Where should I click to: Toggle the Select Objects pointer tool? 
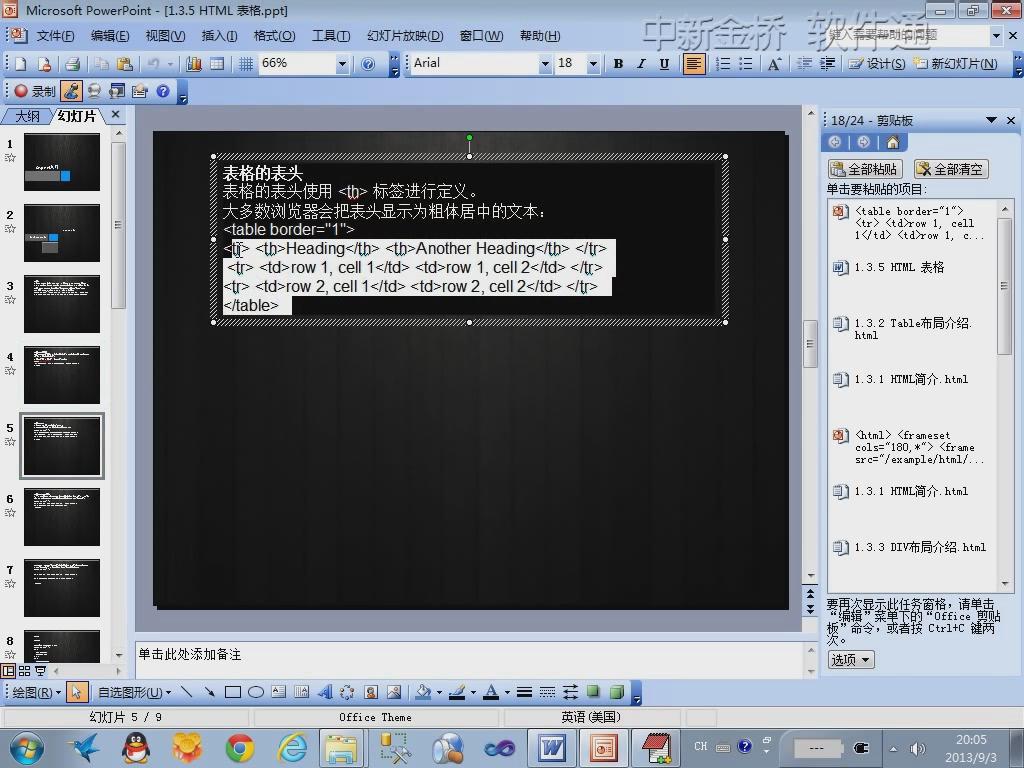pos(76,692)
